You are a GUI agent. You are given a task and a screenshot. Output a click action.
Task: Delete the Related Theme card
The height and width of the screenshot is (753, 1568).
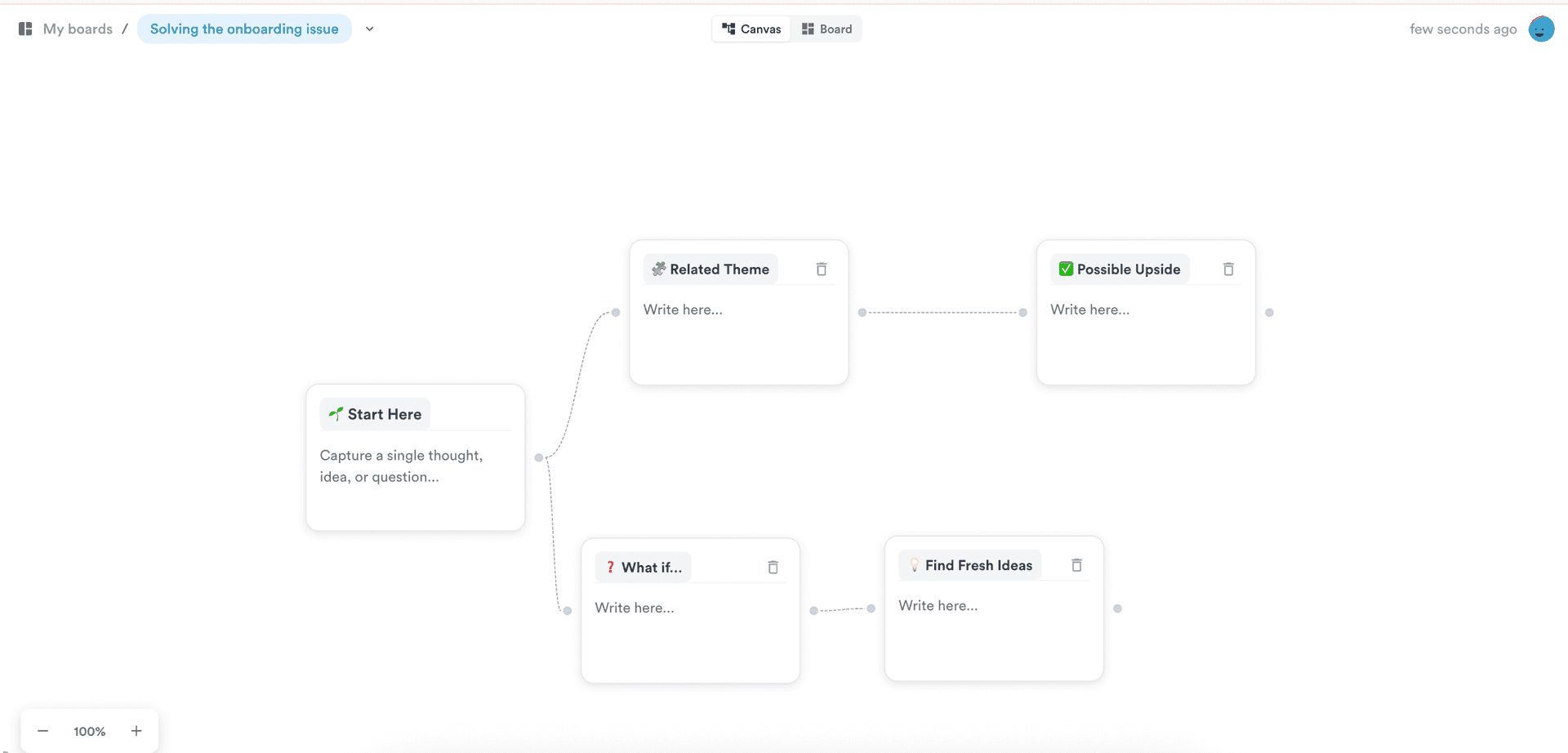point(822,269)
